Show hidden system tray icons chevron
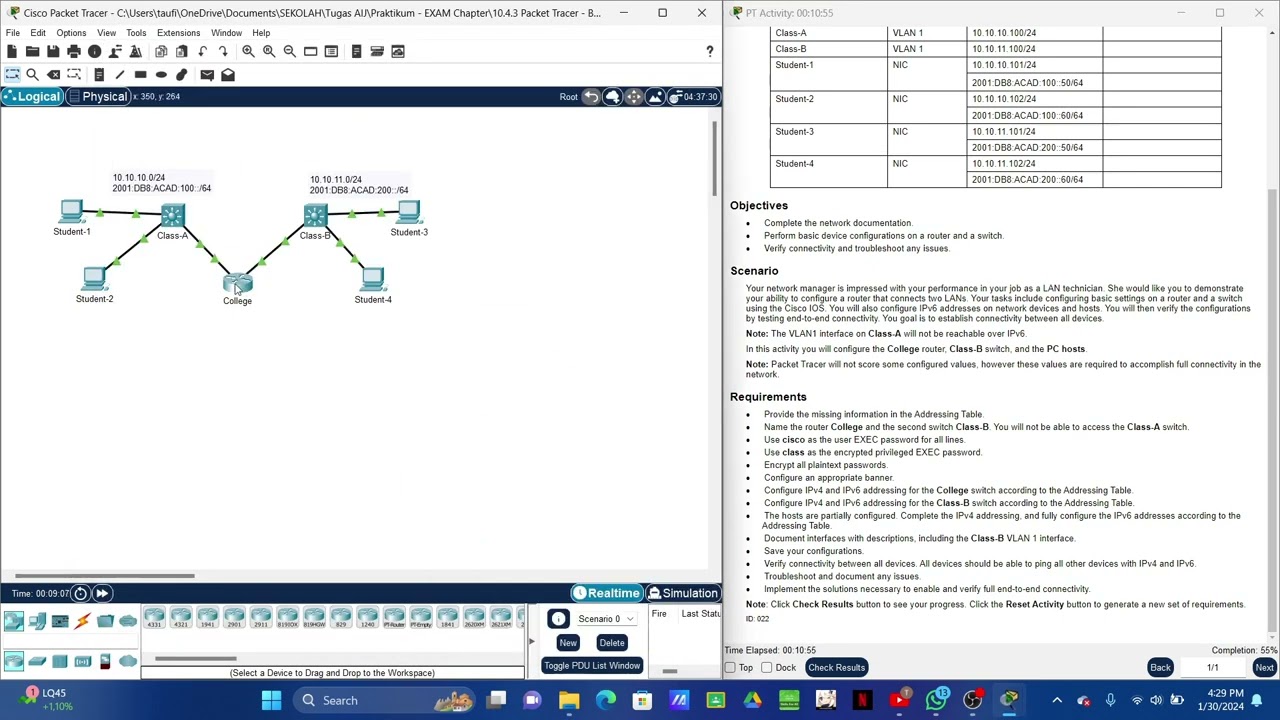The image size is (1280, 720). point(1056,700)
